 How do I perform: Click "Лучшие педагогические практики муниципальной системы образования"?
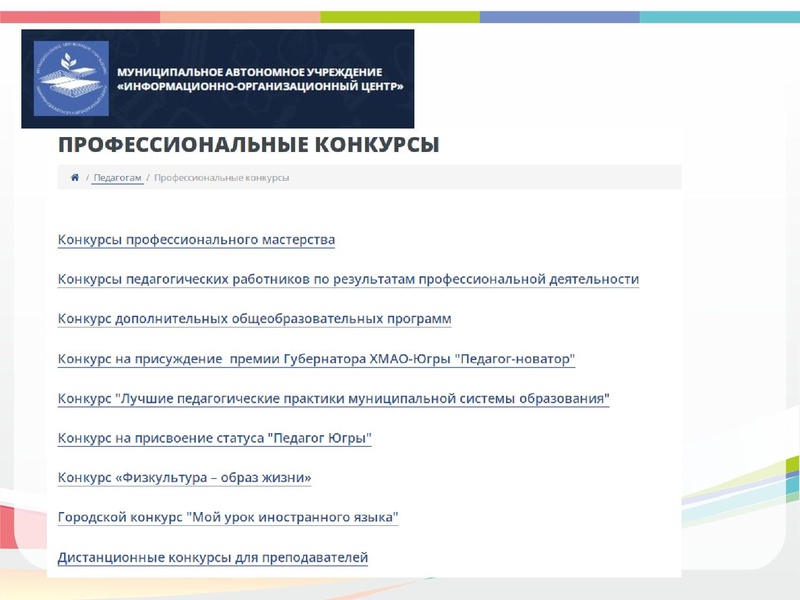click(335, 398)
